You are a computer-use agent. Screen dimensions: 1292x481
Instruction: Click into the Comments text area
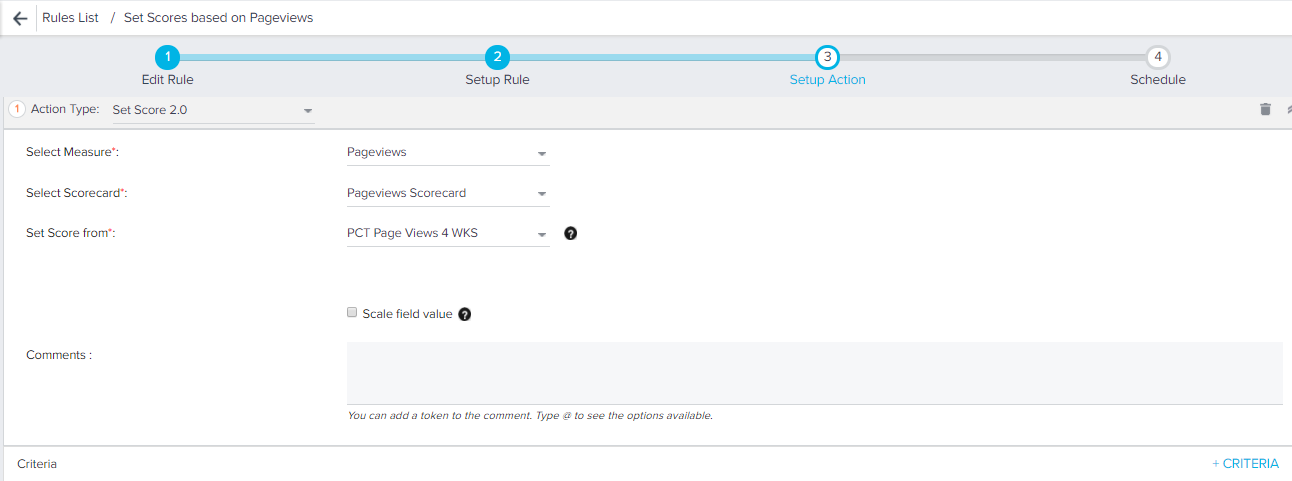(x=814, y=373)
